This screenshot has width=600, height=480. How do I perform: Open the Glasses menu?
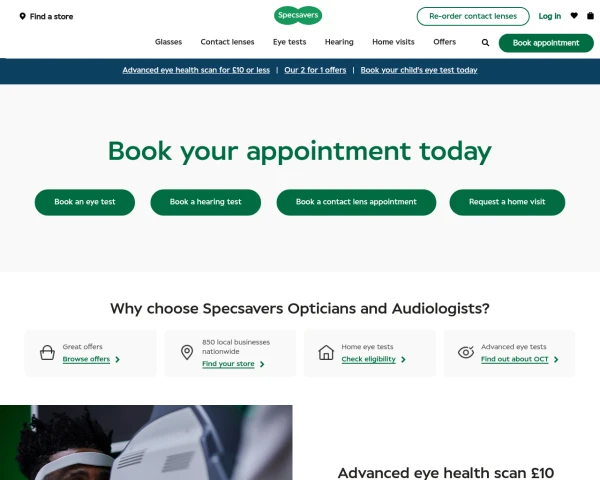pos(168,42)
